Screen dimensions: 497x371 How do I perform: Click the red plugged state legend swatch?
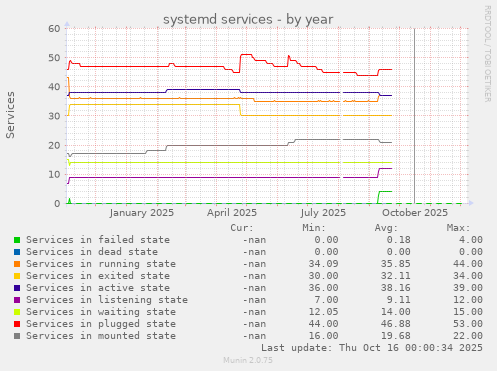click(x=17, y=324)
